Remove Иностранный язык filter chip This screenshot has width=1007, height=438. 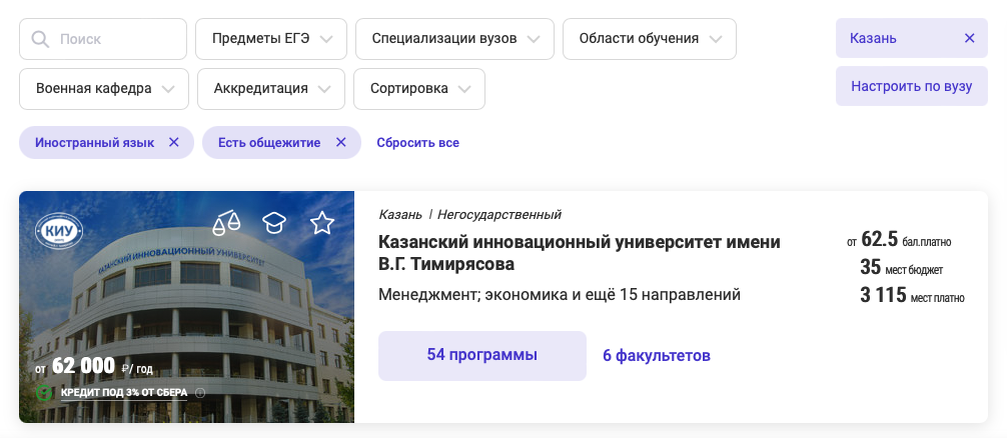(x=173, y=143)
